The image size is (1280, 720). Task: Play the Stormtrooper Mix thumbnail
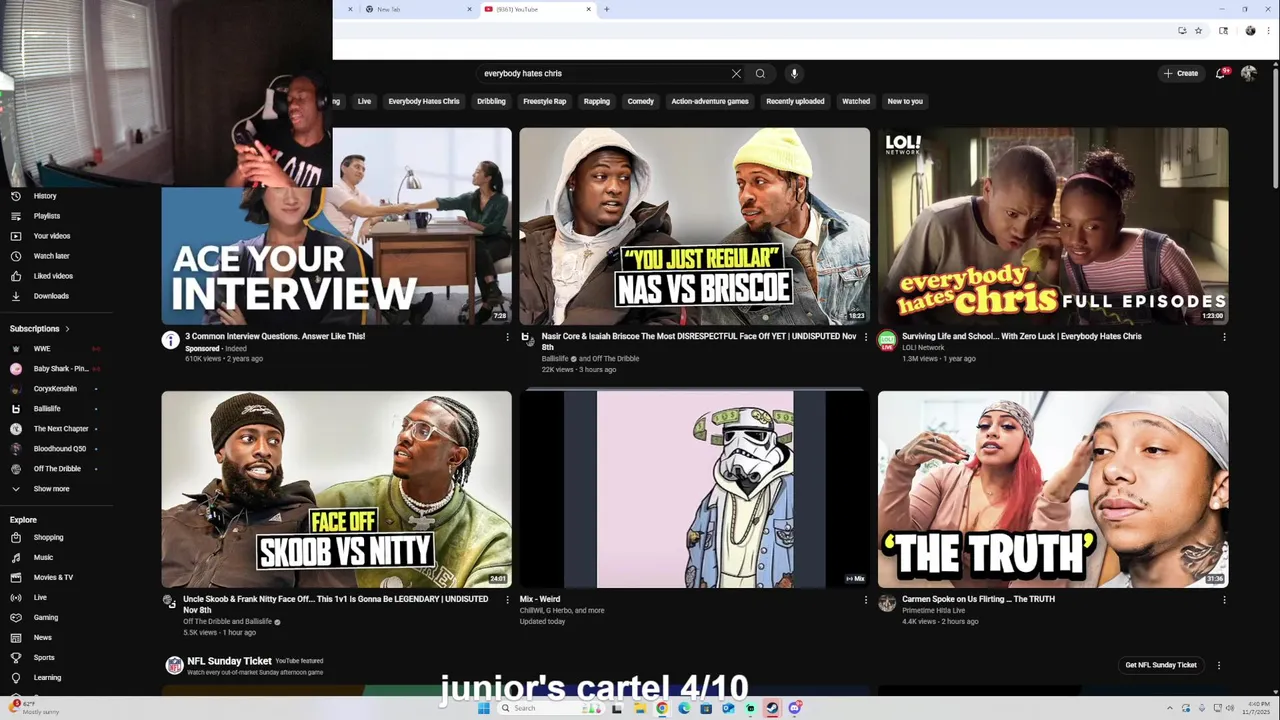click(694, 489)
